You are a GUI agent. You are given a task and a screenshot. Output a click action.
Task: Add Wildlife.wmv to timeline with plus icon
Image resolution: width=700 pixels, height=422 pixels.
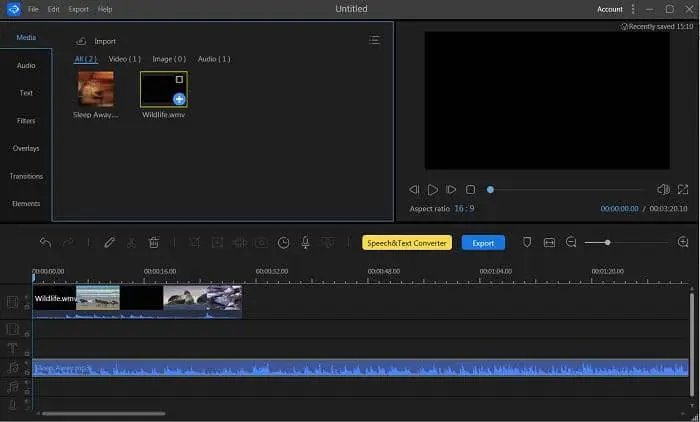pyautogui.click(x=178, y=99)
